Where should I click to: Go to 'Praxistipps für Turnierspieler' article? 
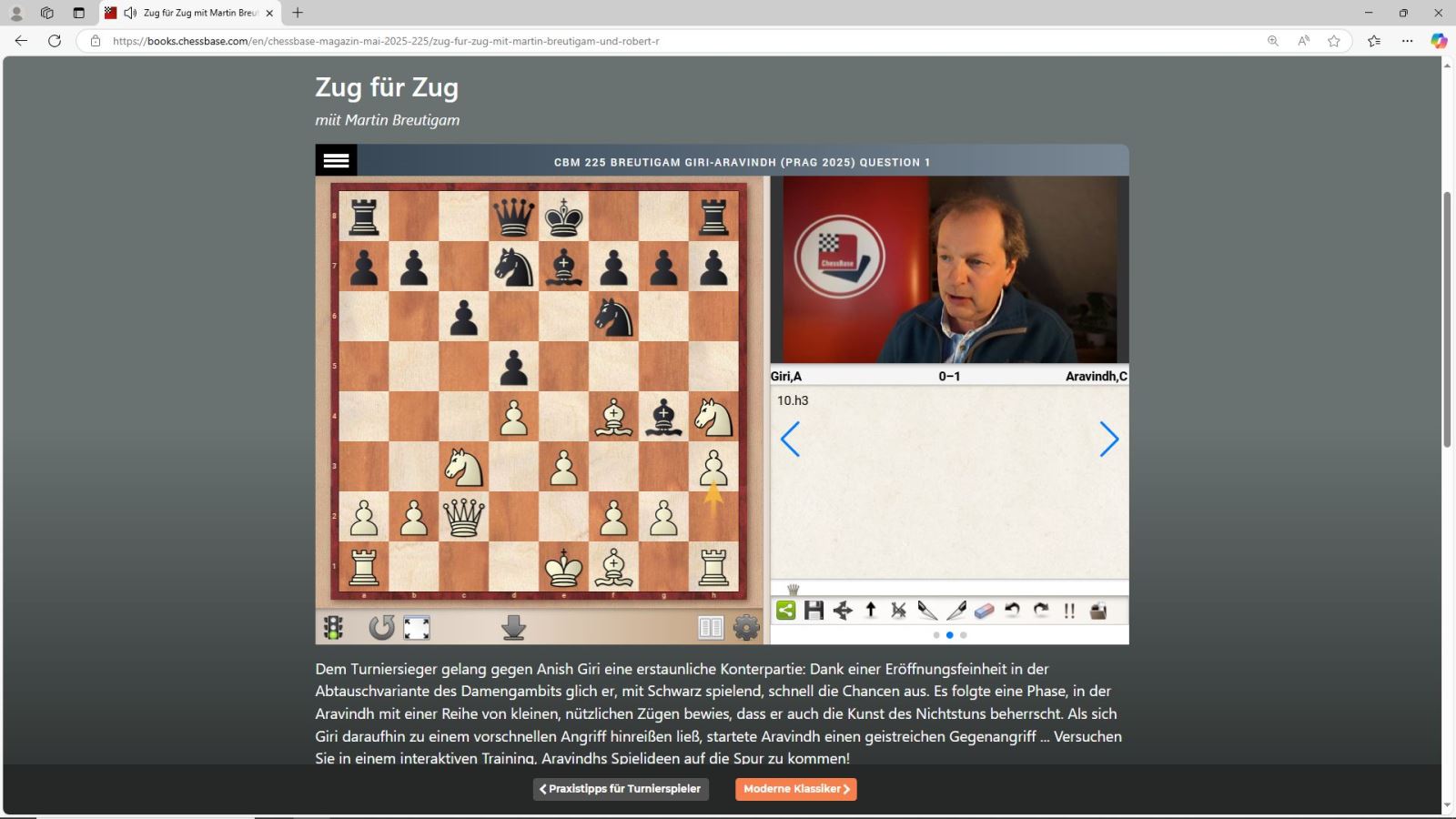click(x=621, y=789)
